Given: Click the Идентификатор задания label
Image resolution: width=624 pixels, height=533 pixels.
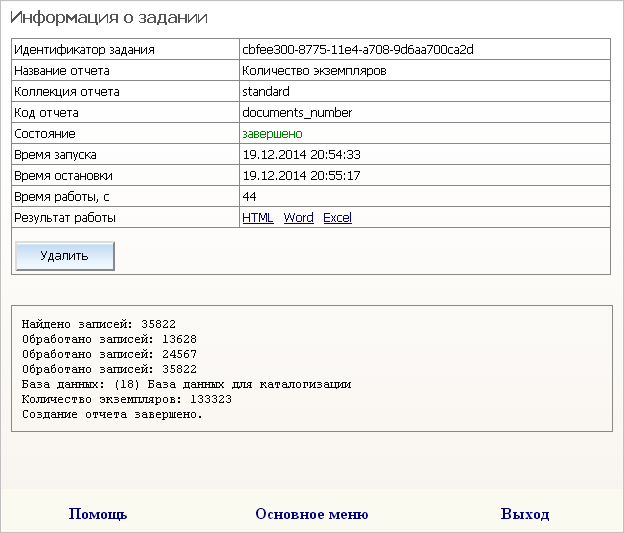Looking at the screenshot, I should click(84, 50).
